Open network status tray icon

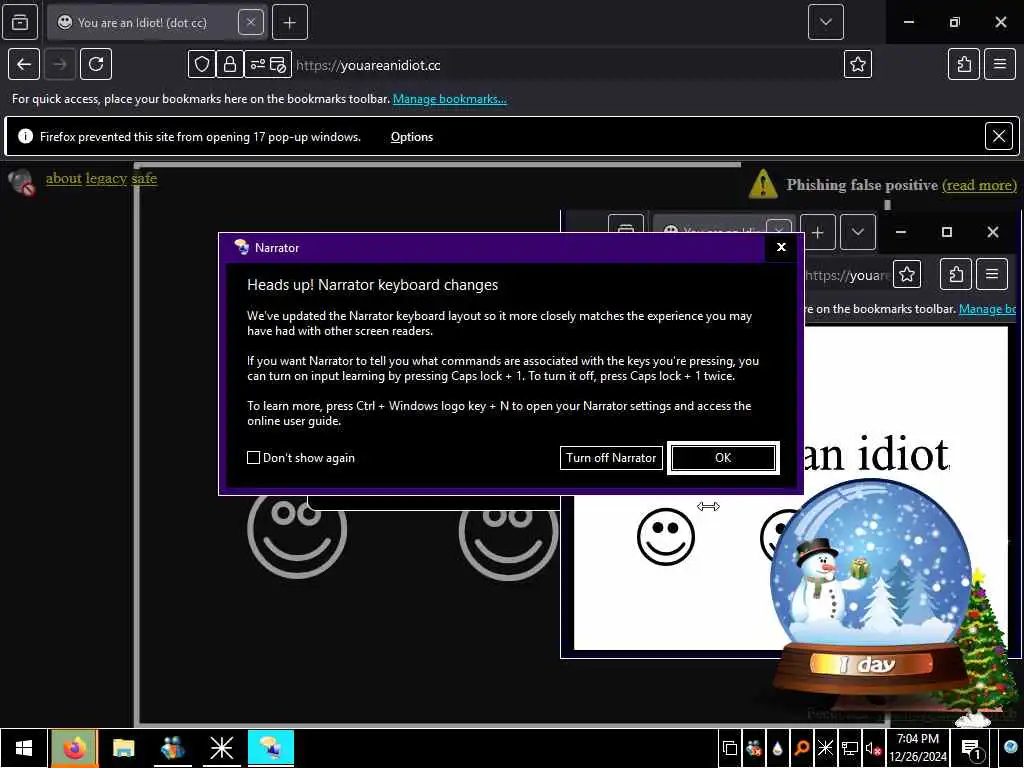pyautogui.click(x=850, y=748)
